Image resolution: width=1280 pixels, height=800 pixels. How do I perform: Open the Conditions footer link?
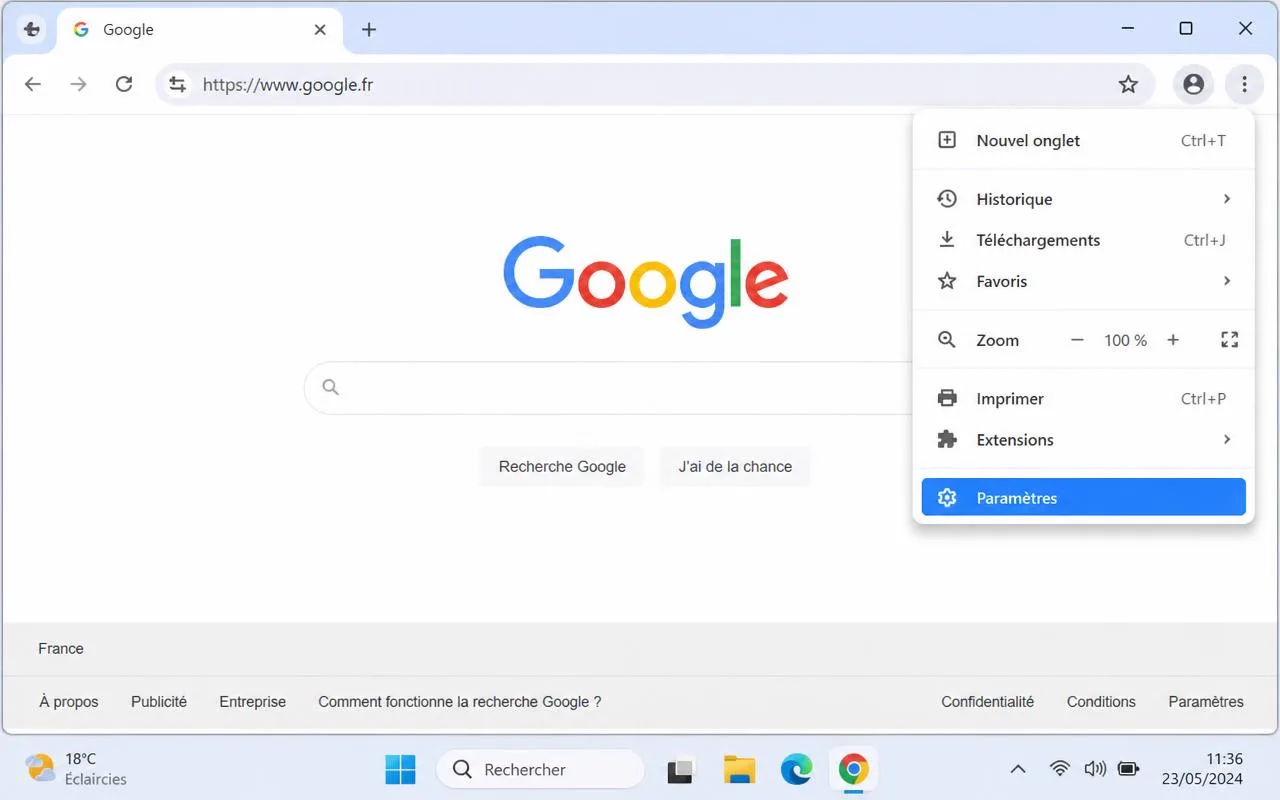pos(1101,702)
